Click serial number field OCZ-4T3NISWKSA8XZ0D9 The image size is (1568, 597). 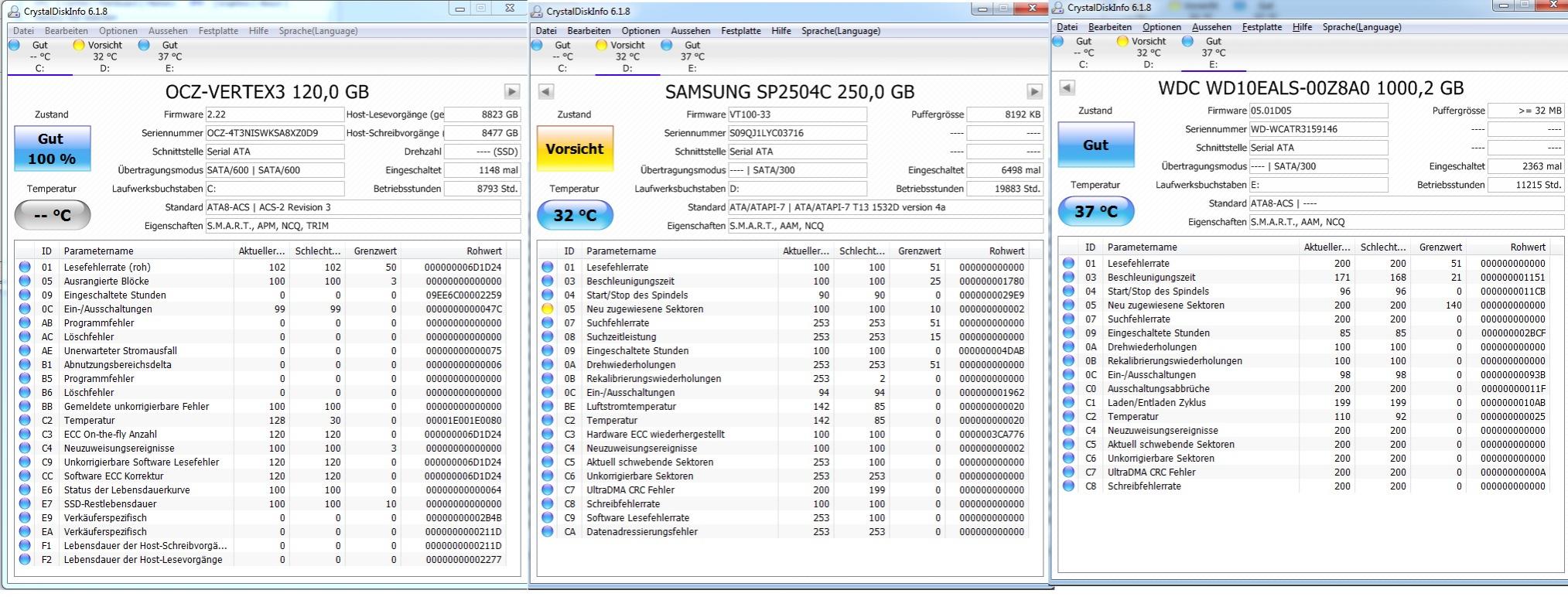click(275, 133)
